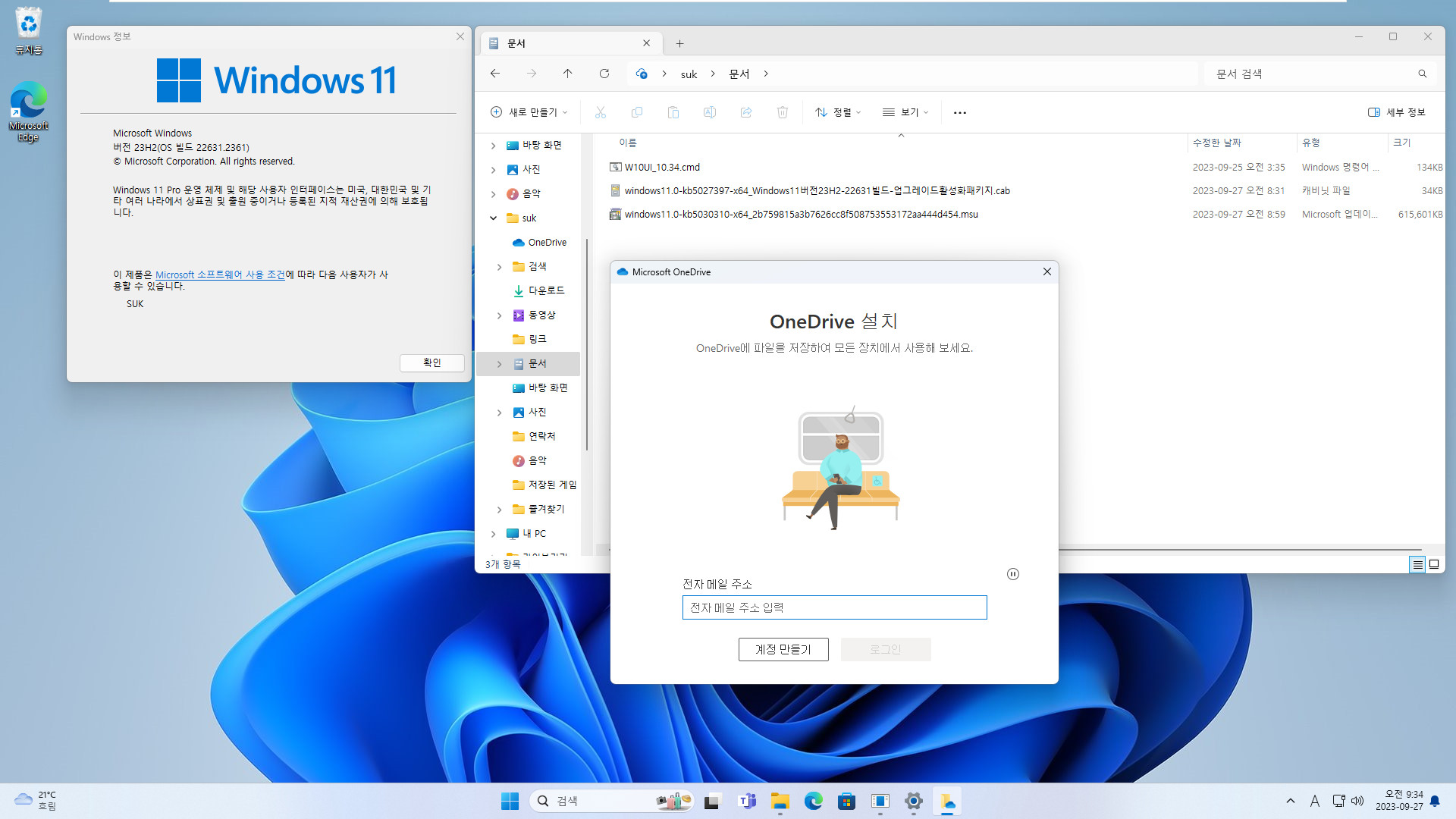Show hidden system tray icons
Screen dimensions: 1456x819
(x=1290, y=801)
